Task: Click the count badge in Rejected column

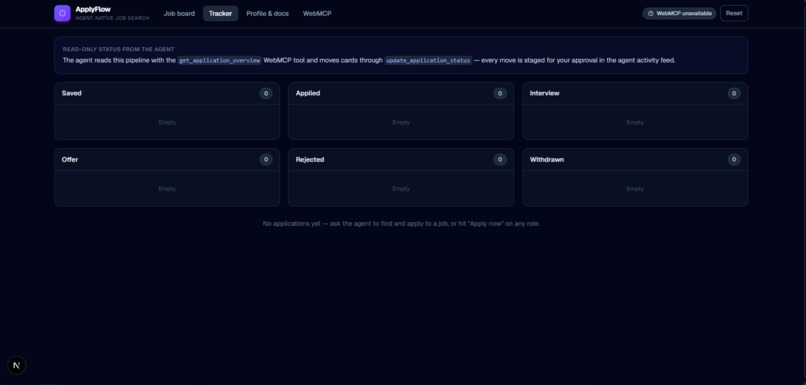Action: pyautogui.click(x=500, y=159)
